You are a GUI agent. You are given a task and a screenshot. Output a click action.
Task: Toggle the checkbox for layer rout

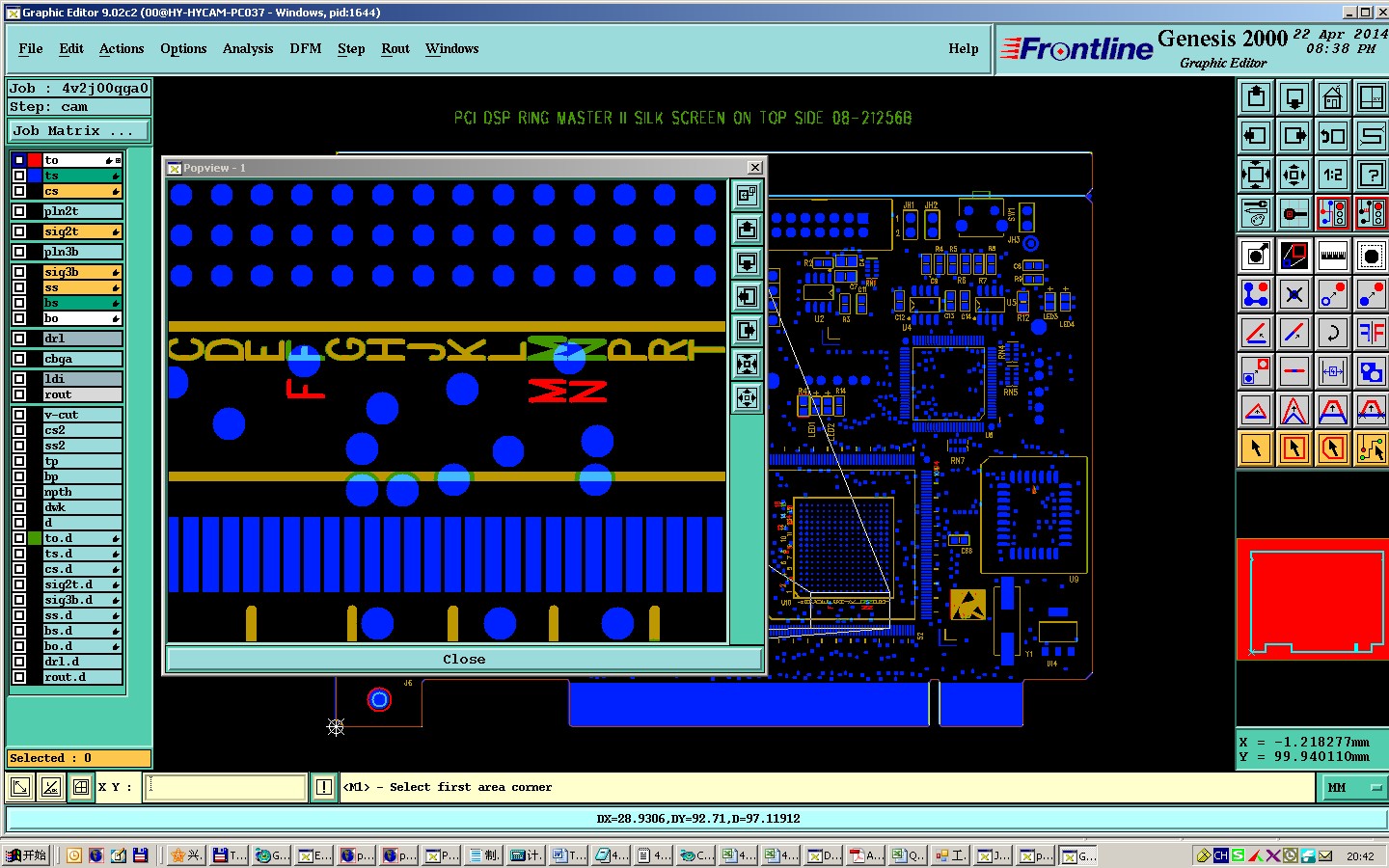(19, 394)
